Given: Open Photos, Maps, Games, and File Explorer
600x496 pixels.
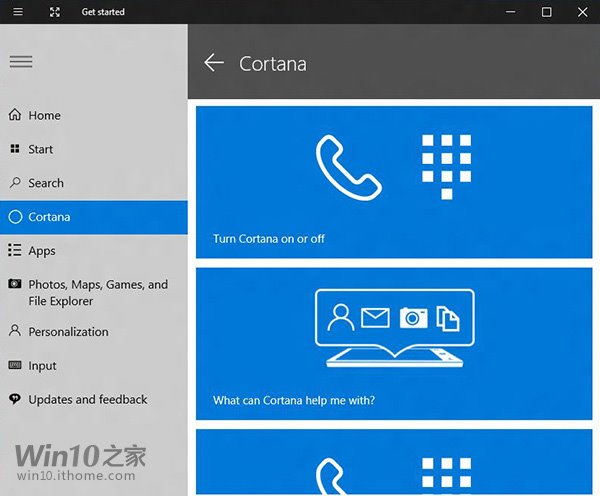Looking at the screenshot, I should 94,293.
